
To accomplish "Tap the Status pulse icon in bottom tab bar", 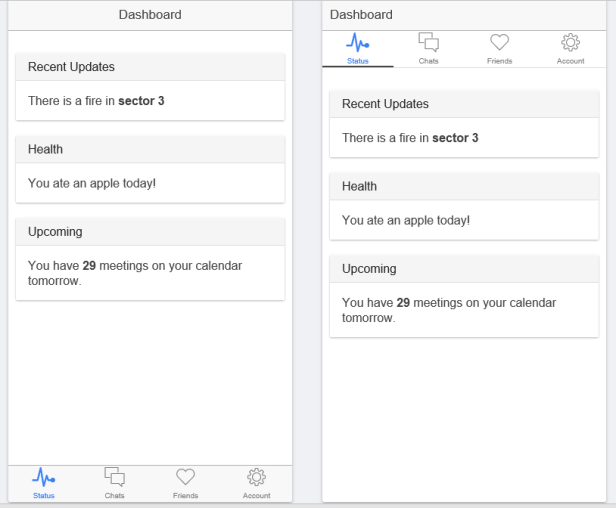I will click(43, 477).
